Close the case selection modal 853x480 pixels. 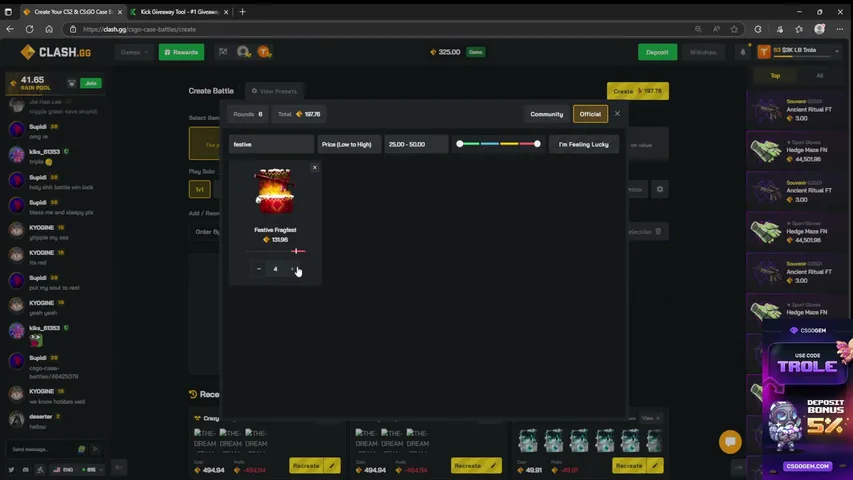tap(617, 114)
